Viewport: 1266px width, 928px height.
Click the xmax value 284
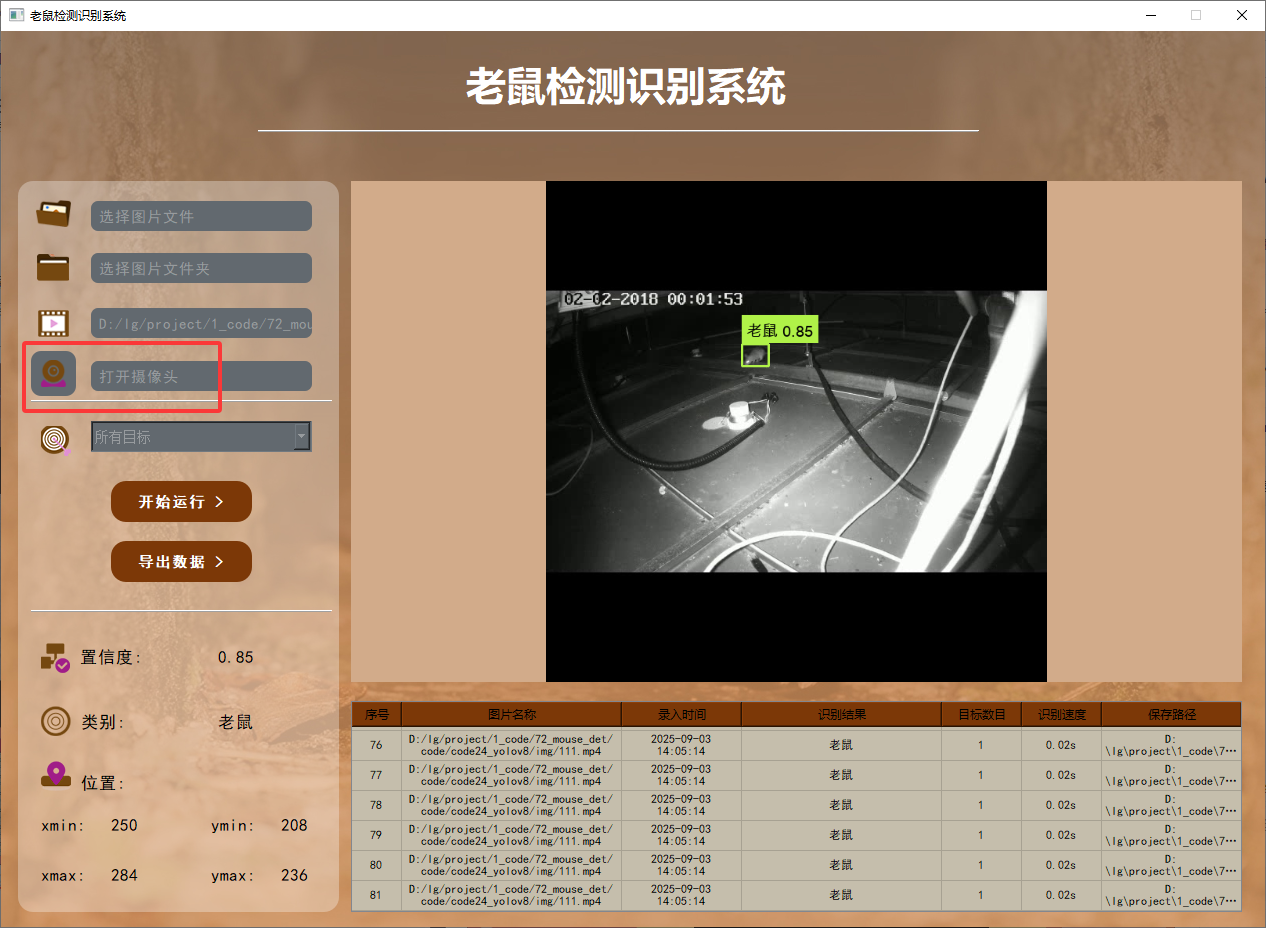point(124,875)
